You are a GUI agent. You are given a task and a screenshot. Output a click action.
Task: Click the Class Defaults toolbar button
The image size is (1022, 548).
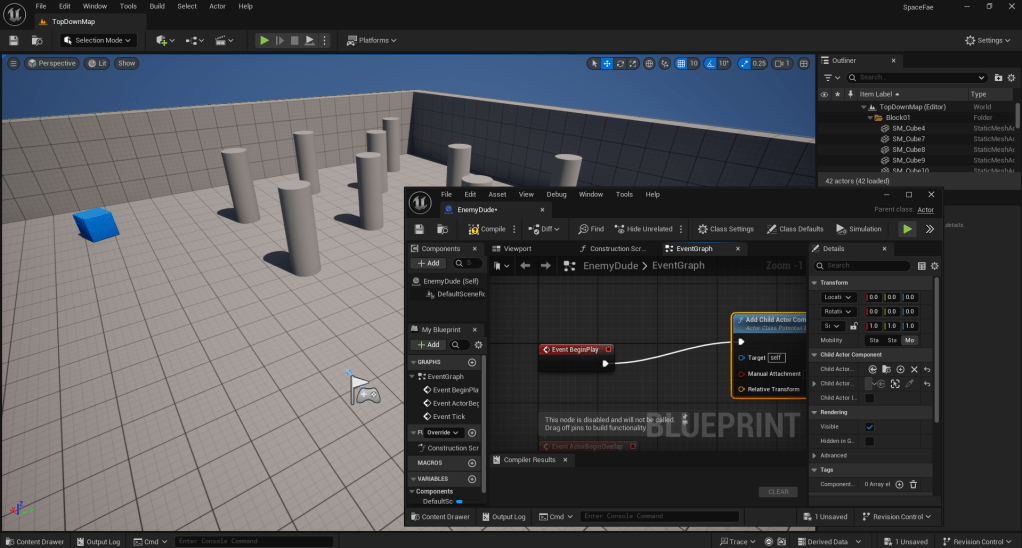pos(795,229)
